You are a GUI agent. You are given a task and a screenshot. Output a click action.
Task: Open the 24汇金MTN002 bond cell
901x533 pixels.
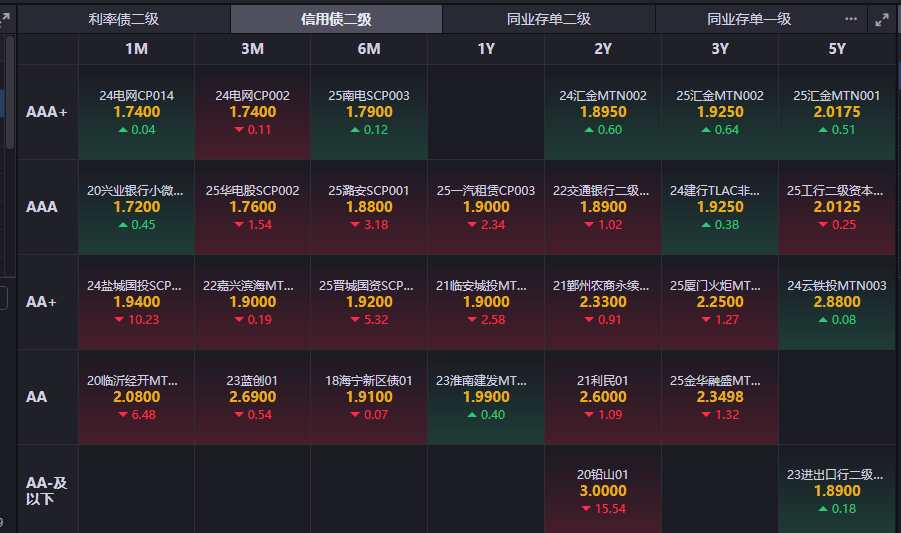tap(603, 112)
